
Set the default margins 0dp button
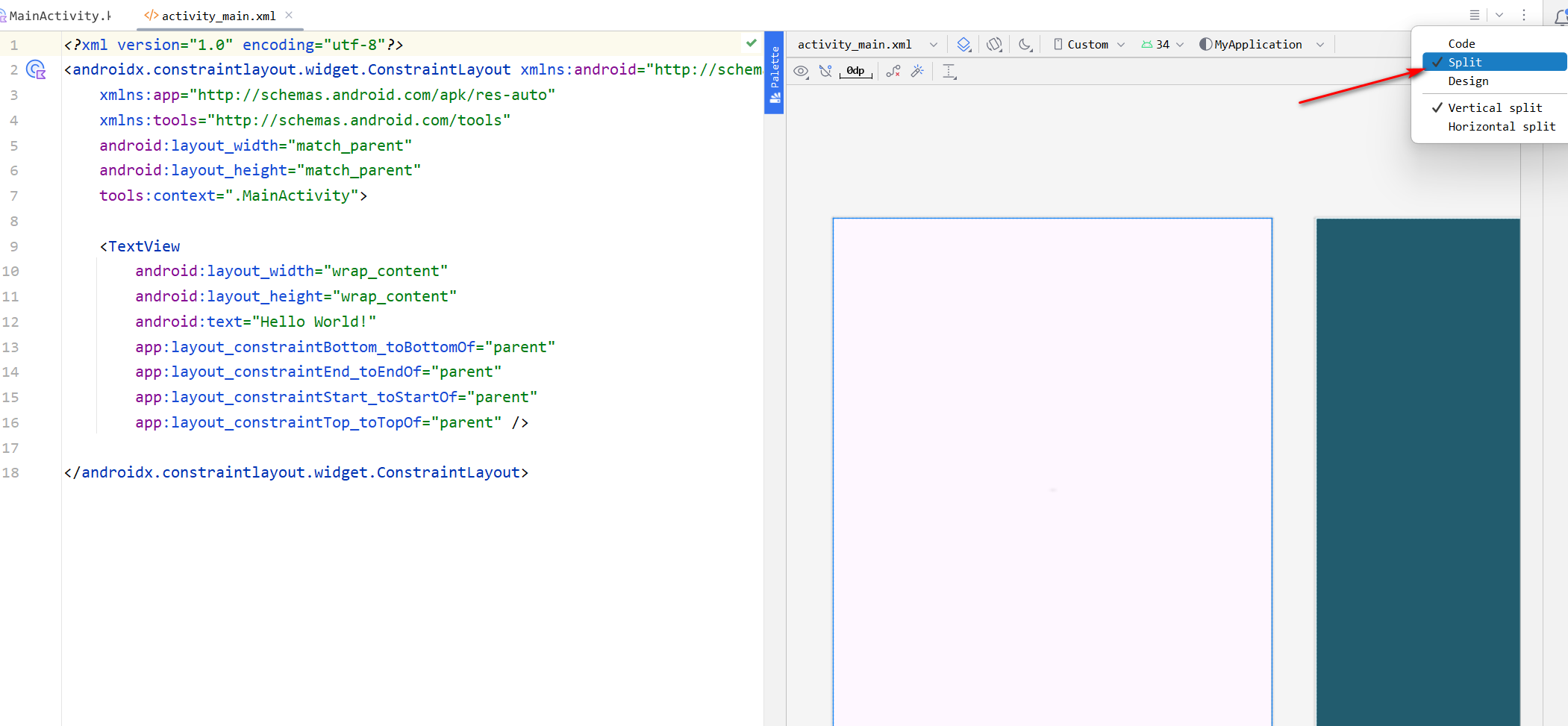tap(855, 72)
